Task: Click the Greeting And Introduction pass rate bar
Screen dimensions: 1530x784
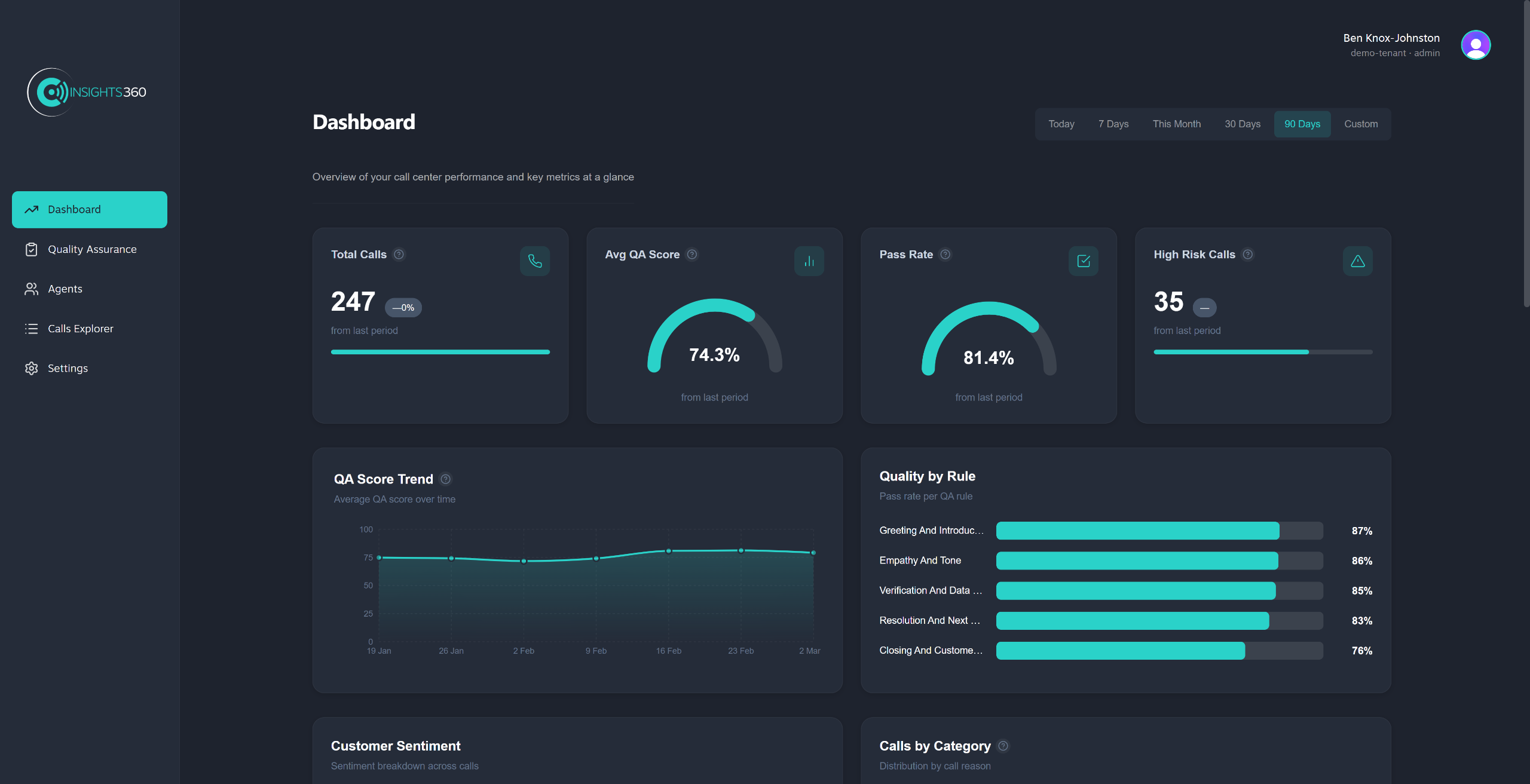Action: click(1137, 531)
